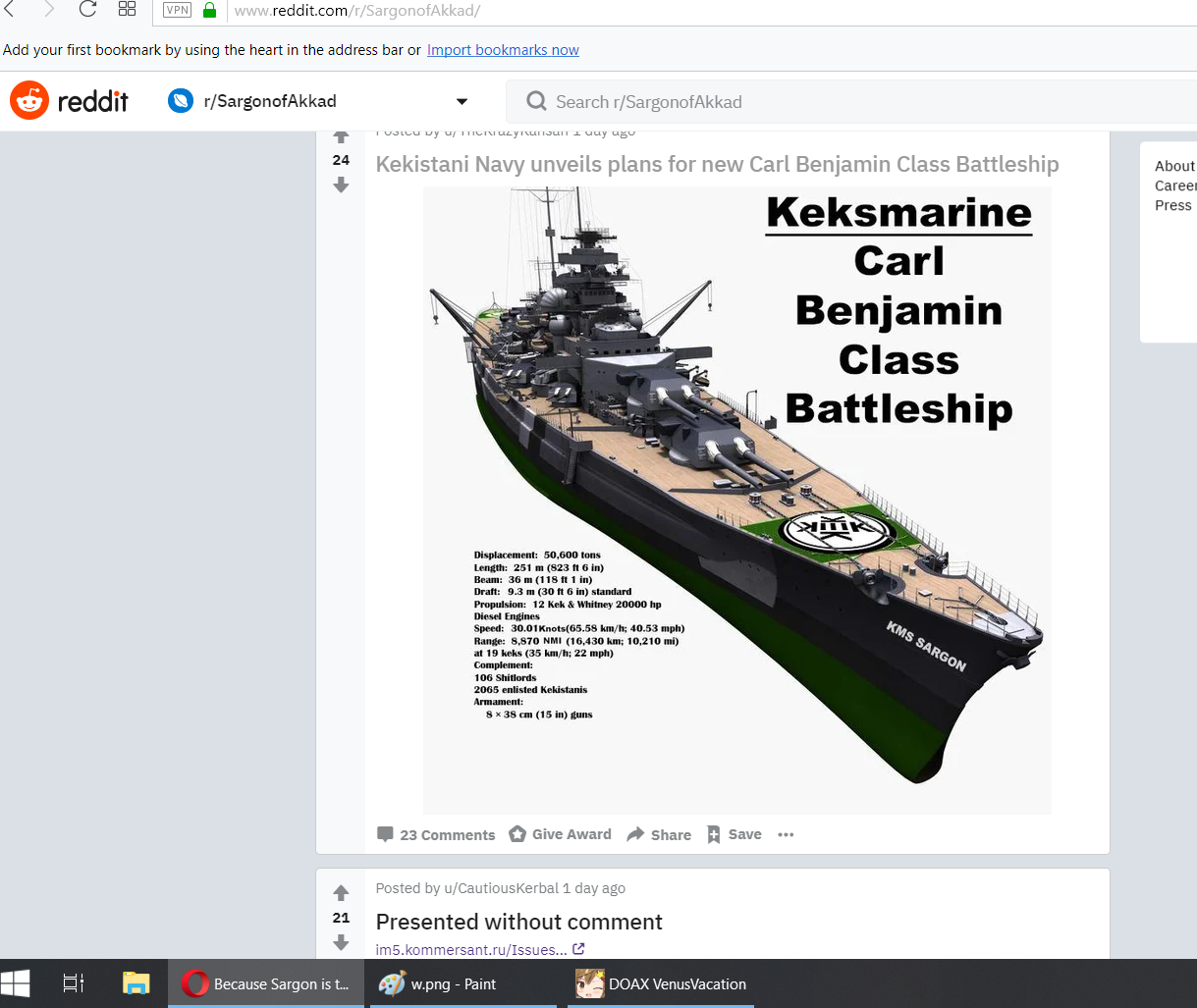Open the Carl Benjamin battleship image
Image resolution: width=1197 pixels, height=1008 pixels.
[736, 501]
